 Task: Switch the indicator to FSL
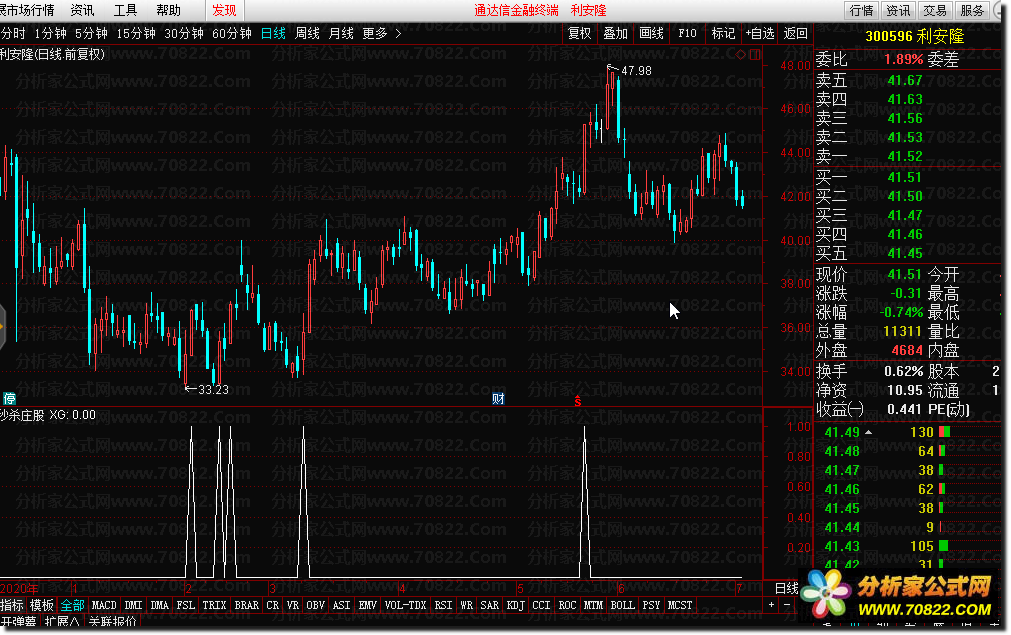click(x=186, y=605)
